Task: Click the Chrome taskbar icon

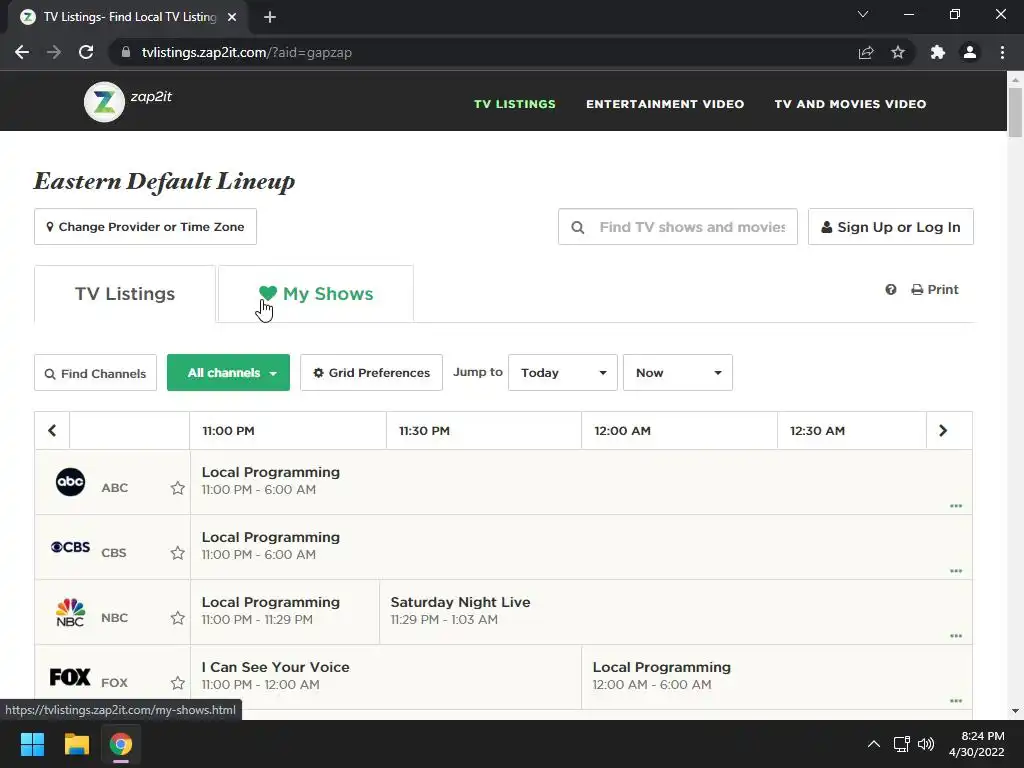Action: [x=121, y=744]
